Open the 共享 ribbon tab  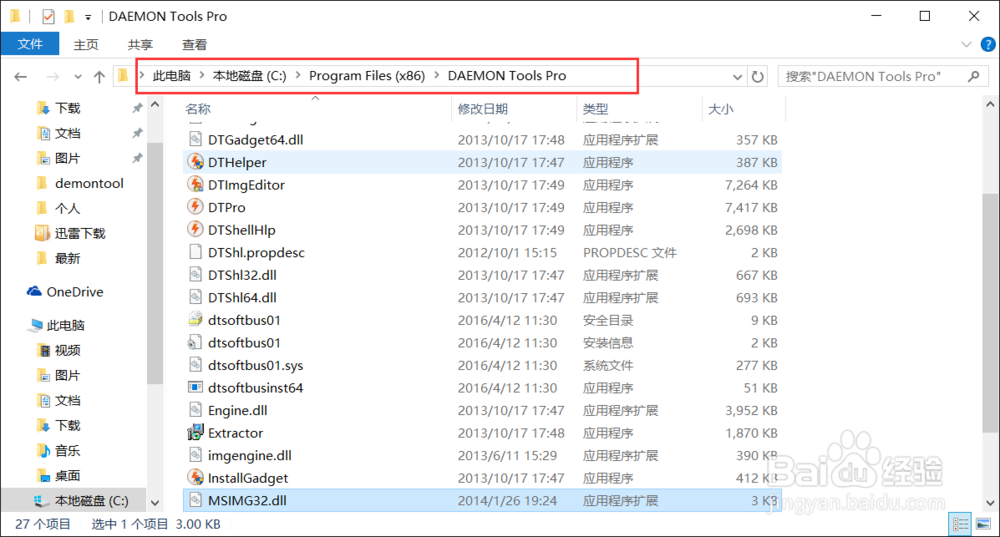point(140,45)
